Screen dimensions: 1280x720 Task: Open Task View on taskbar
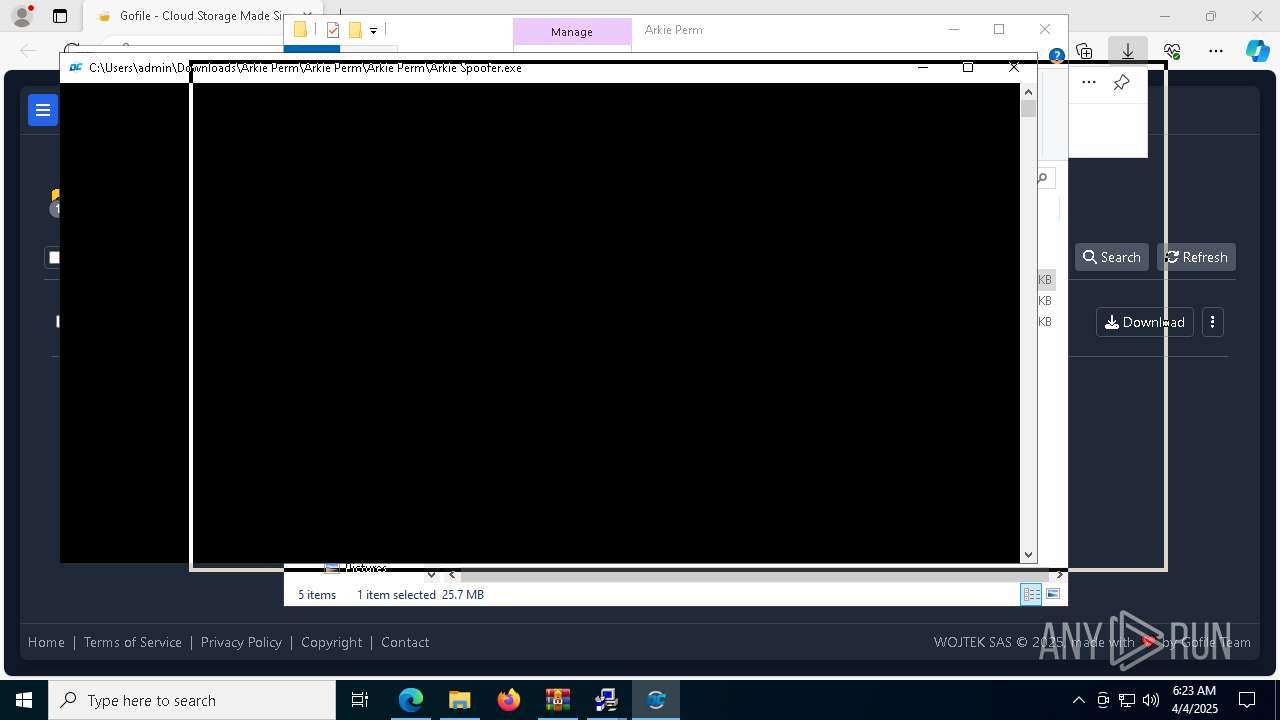(x=360, y=700)
